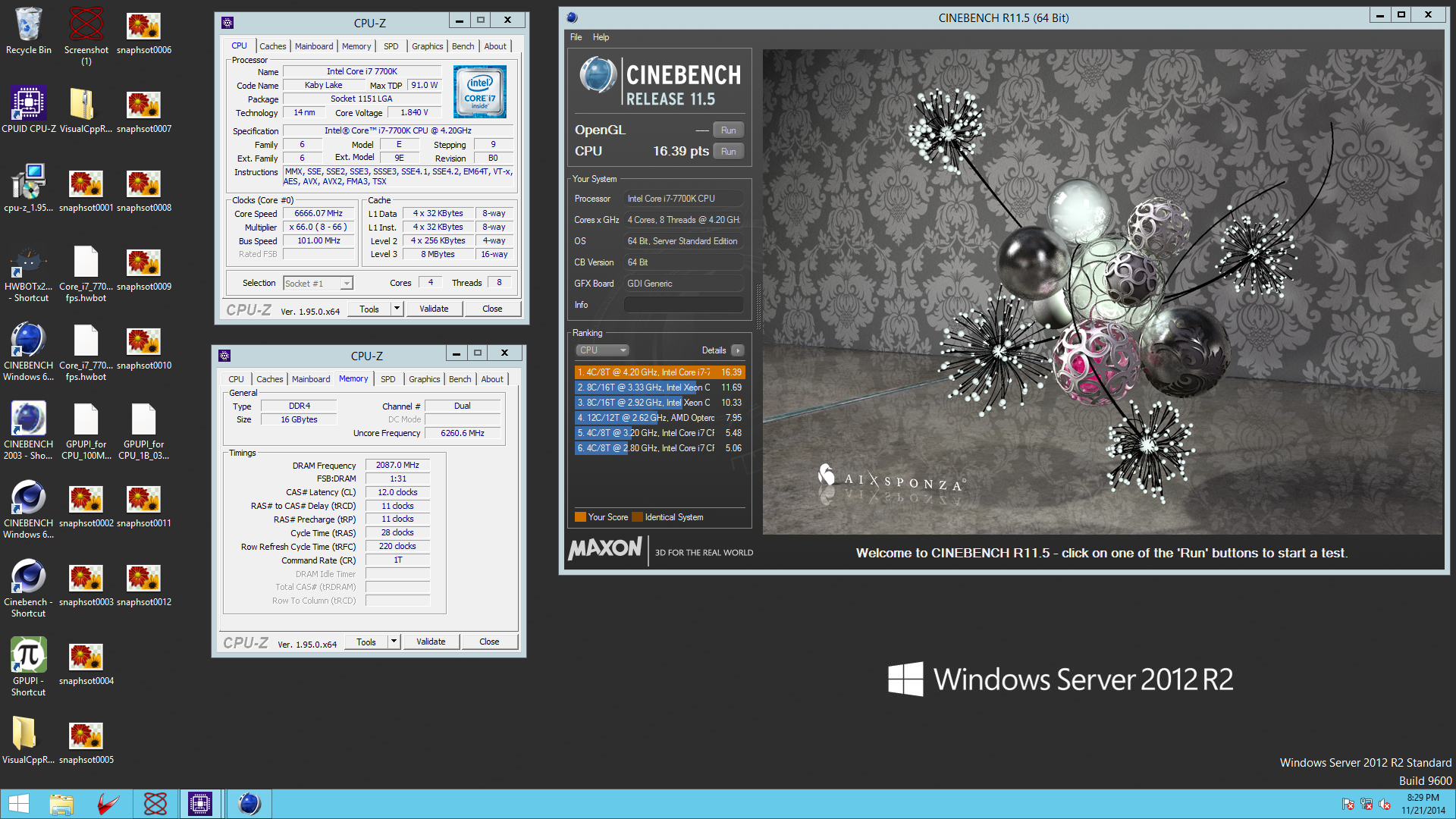Open the About tab in top CPU-Z
The width and height of the screenshot is (1456, 819).
tap(495, 46)
